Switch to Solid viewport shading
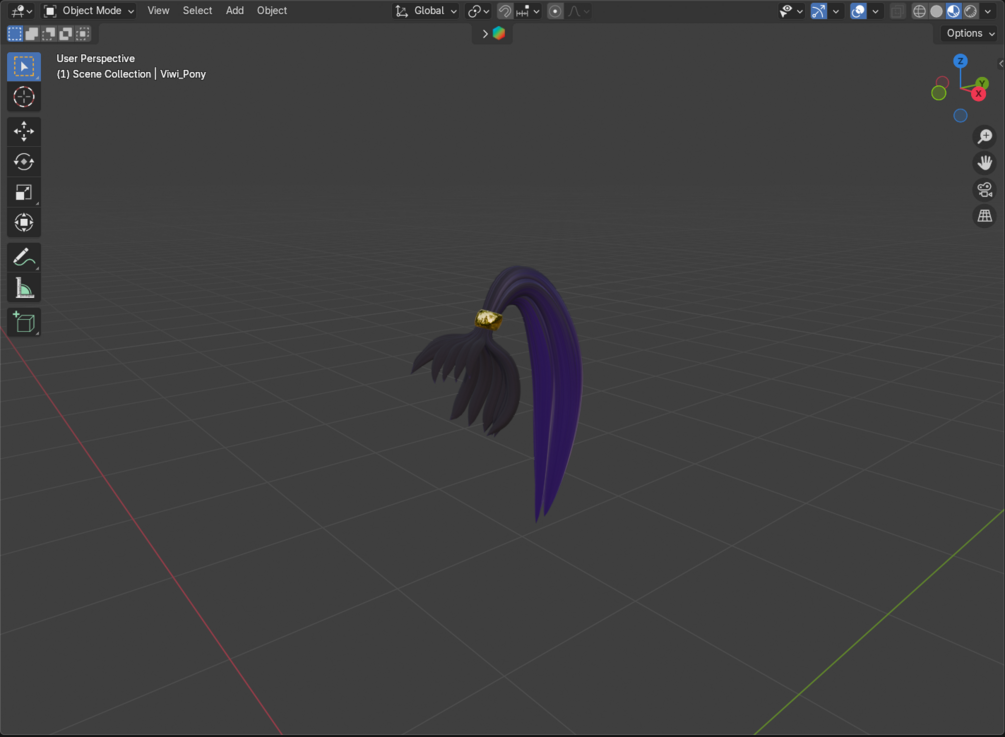The width and height of the screenshot is (1005, 737). [936, 11]
